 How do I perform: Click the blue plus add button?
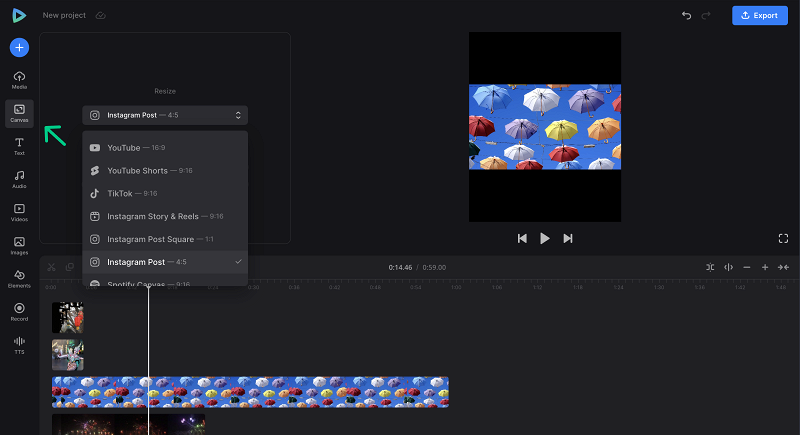[x=19, y=47]
